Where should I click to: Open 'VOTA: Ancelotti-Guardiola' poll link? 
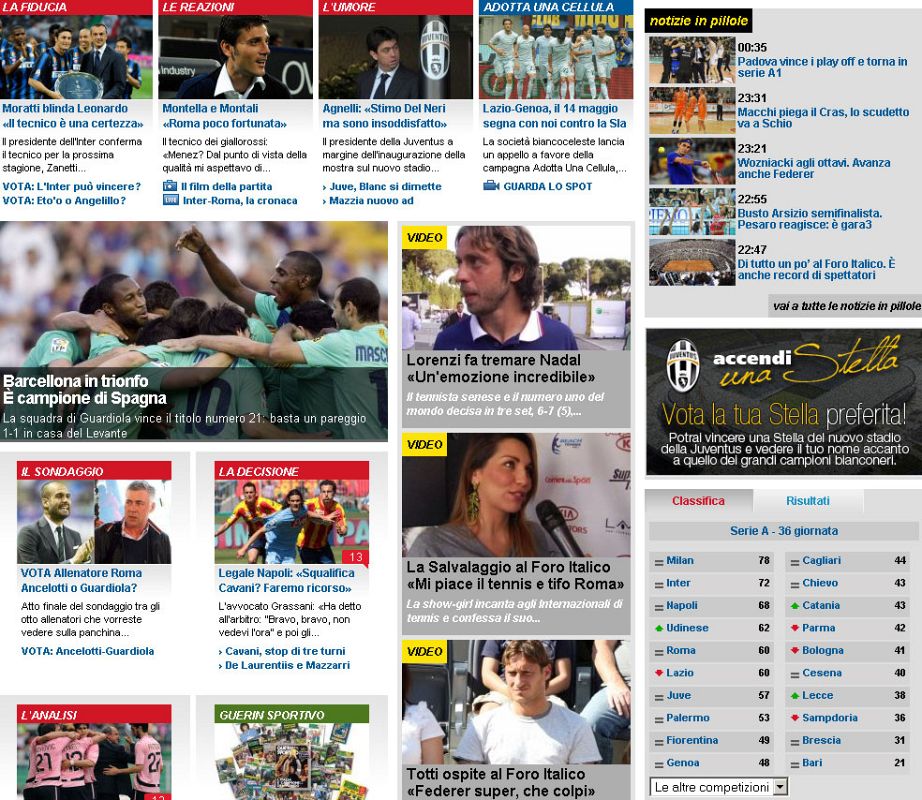pos(87,651)
